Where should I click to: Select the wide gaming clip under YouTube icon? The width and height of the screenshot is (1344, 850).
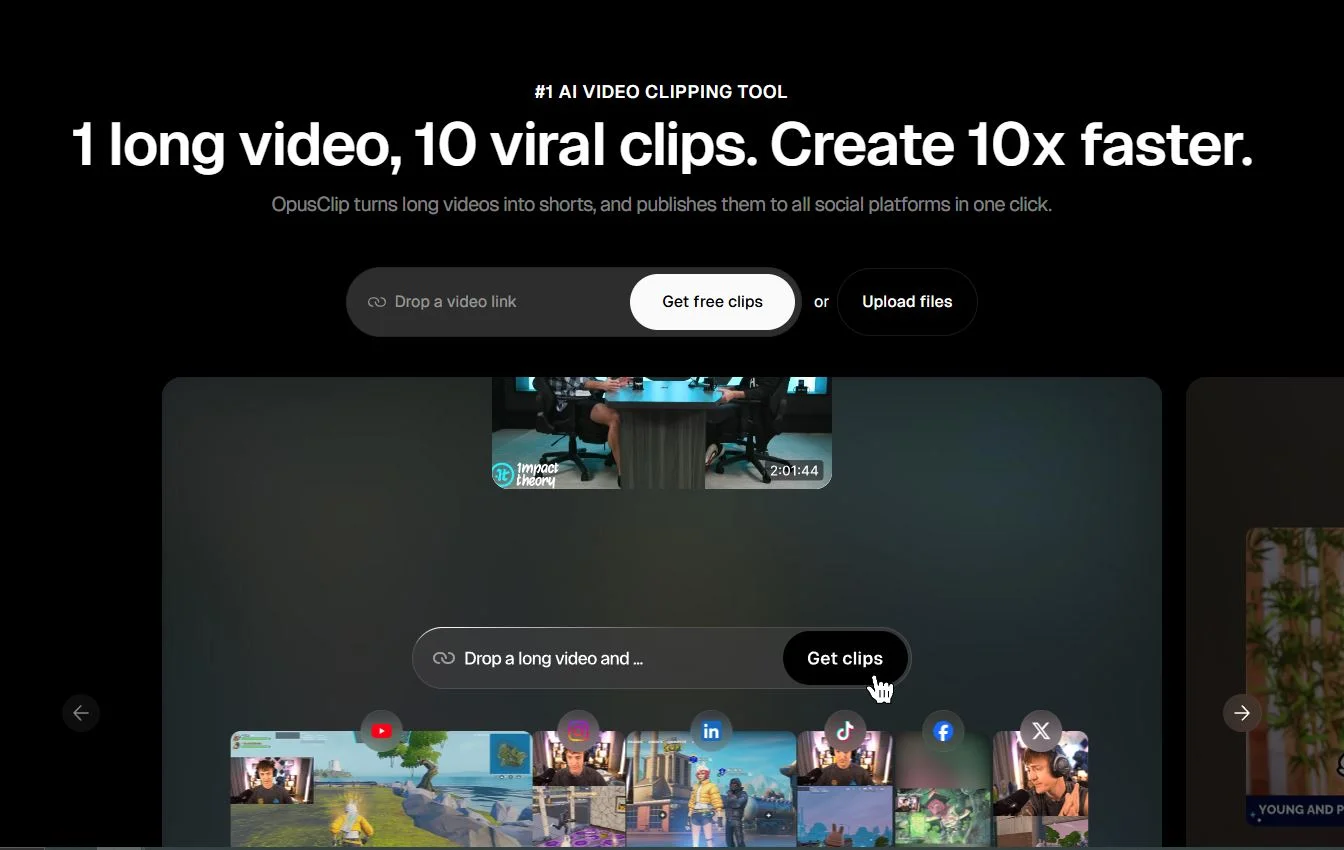point(381,790)
